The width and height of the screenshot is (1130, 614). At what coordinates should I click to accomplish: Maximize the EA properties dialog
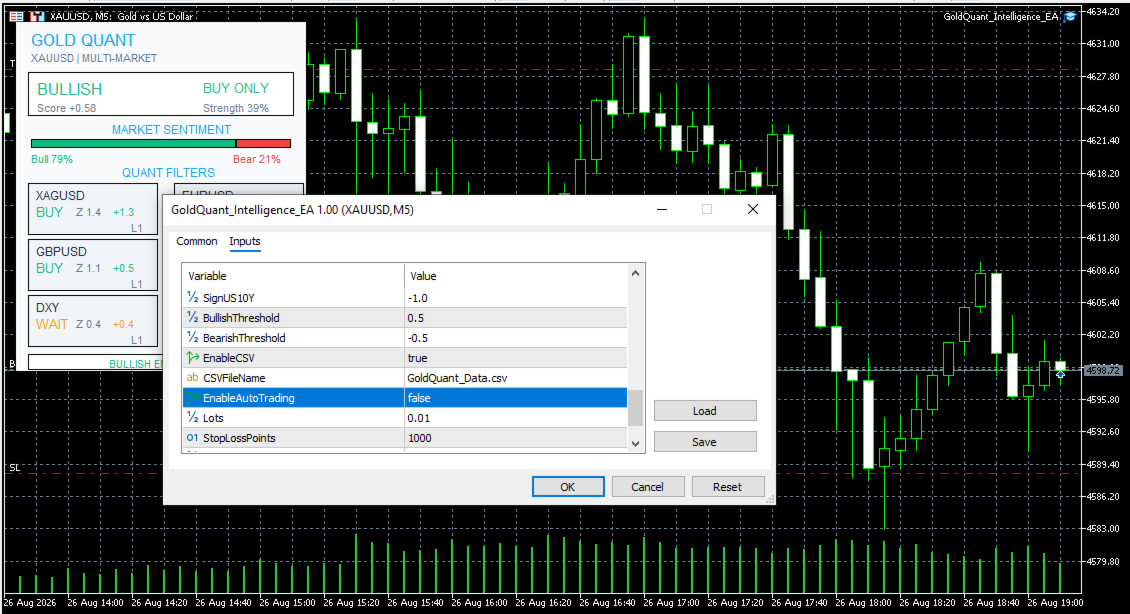point(707,209)
